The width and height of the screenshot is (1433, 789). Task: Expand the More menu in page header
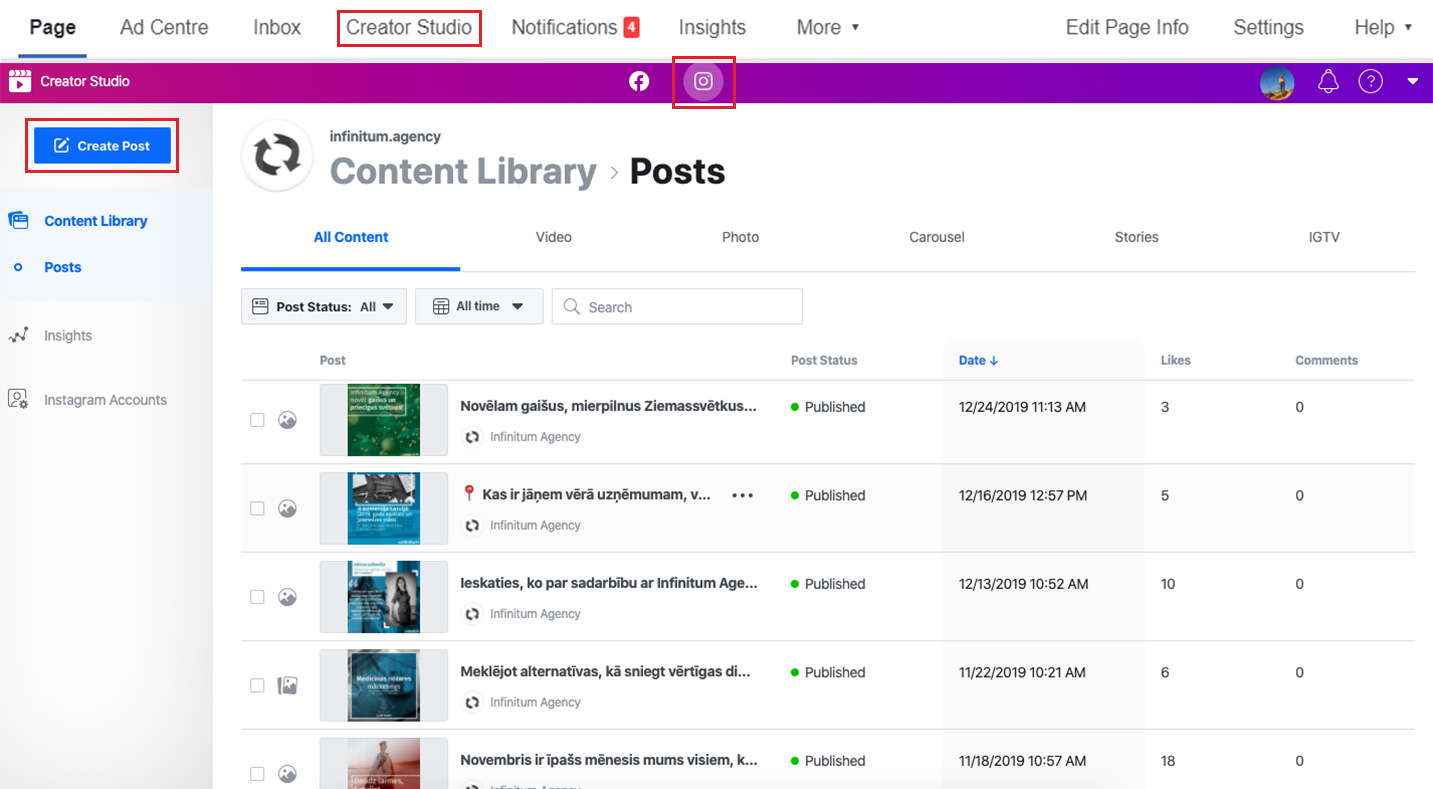[828, 28]
